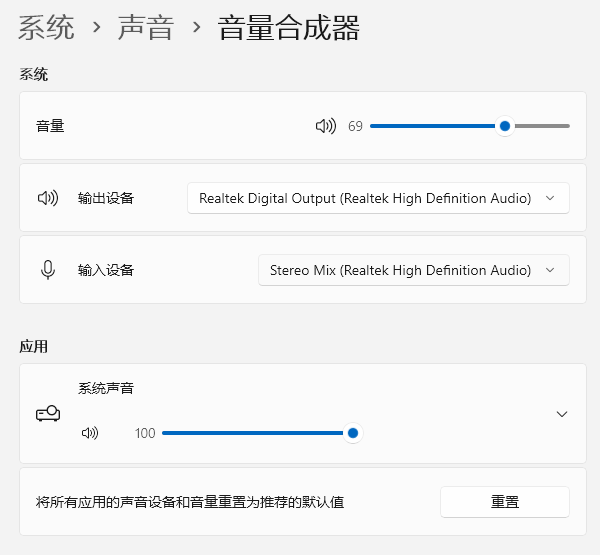Open the Realtek Digital Output device dropdown
The image size is (600, 555).
click(x=378, y=198)
